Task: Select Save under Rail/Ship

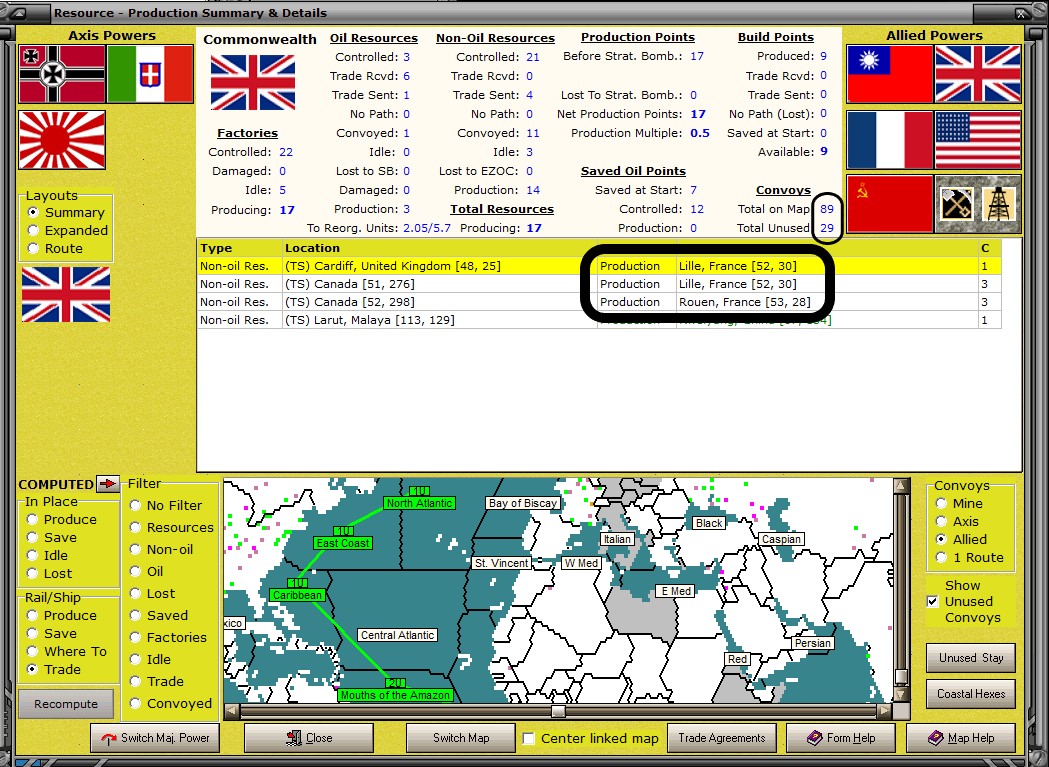Action: coord(52,633)
